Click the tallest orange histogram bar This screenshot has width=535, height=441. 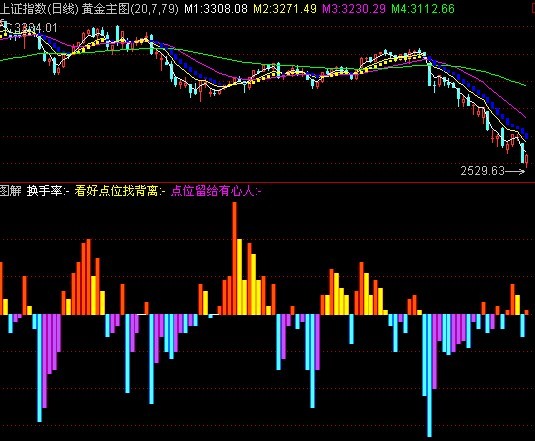tap(234, 258)
